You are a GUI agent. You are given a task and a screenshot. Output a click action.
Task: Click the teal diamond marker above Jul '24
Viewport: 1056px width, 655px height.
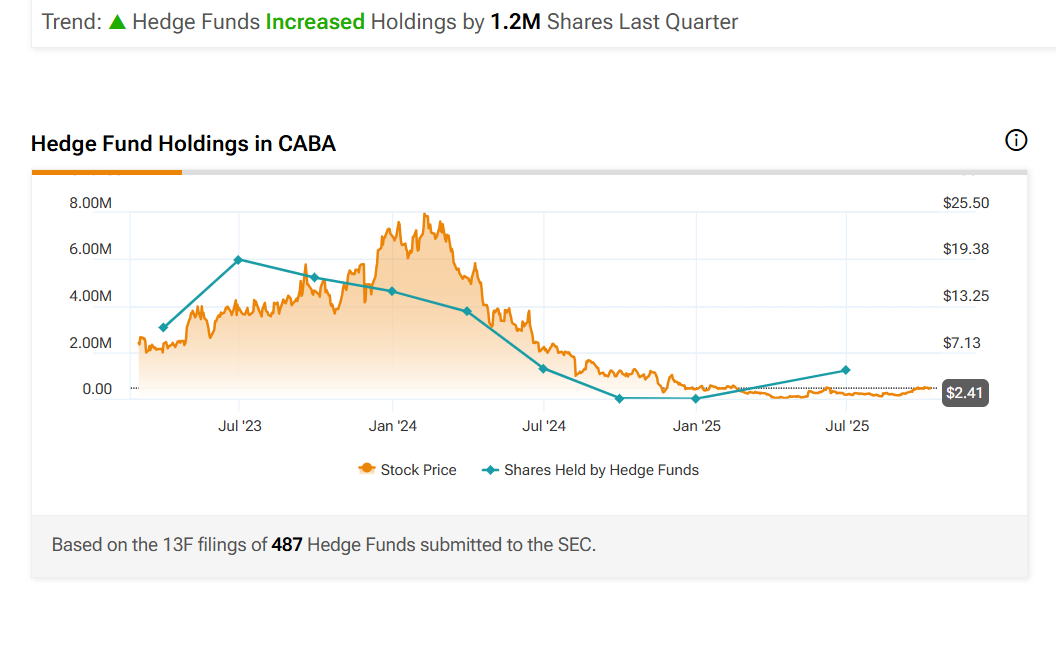coord(543,369)
